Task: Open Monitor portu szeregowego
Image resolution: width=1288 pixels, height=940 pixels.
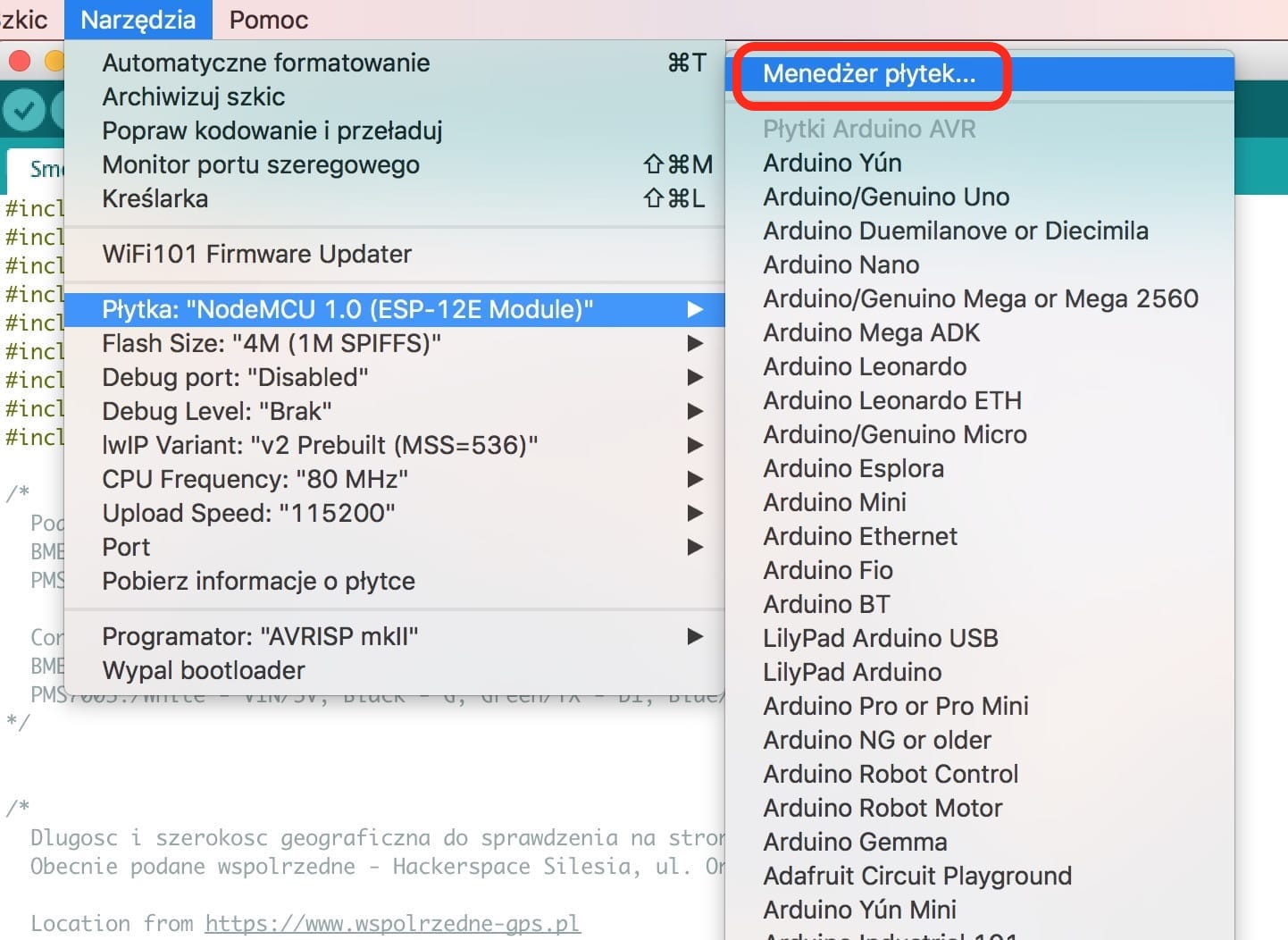Action: (394, 164)
